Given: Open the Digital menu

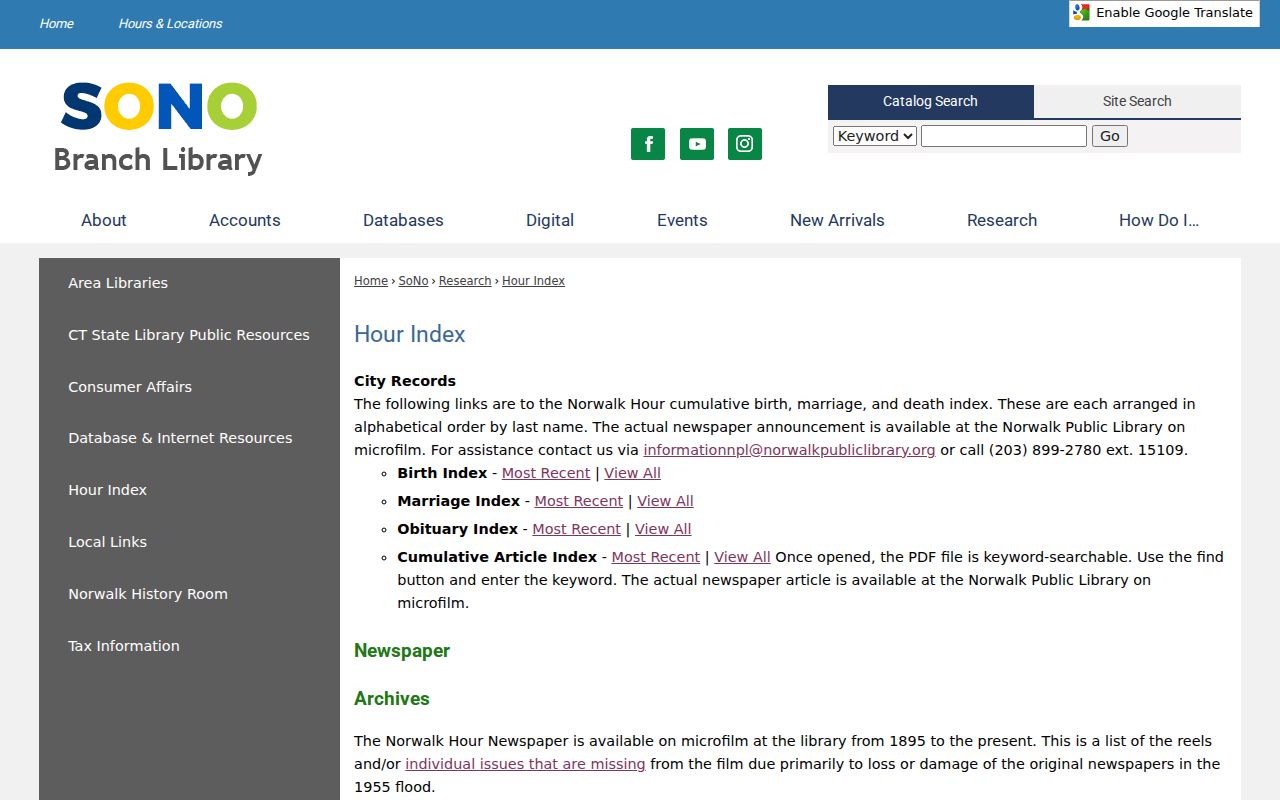Looking at the screenshot, I should pos(550,220).
